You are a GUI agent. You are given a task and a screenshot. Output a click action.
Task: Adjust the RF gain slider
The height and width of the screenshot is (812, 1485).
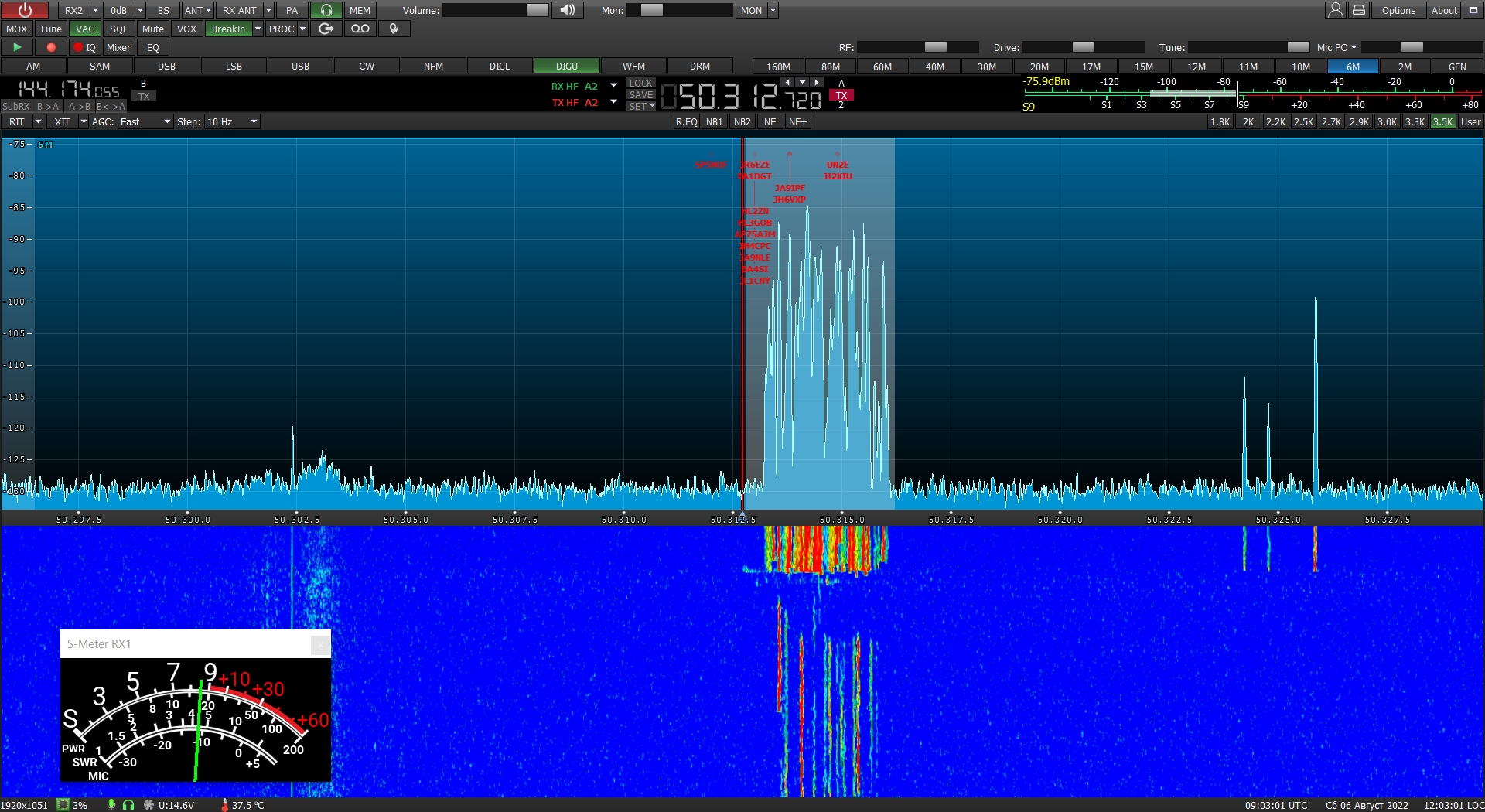918,47
